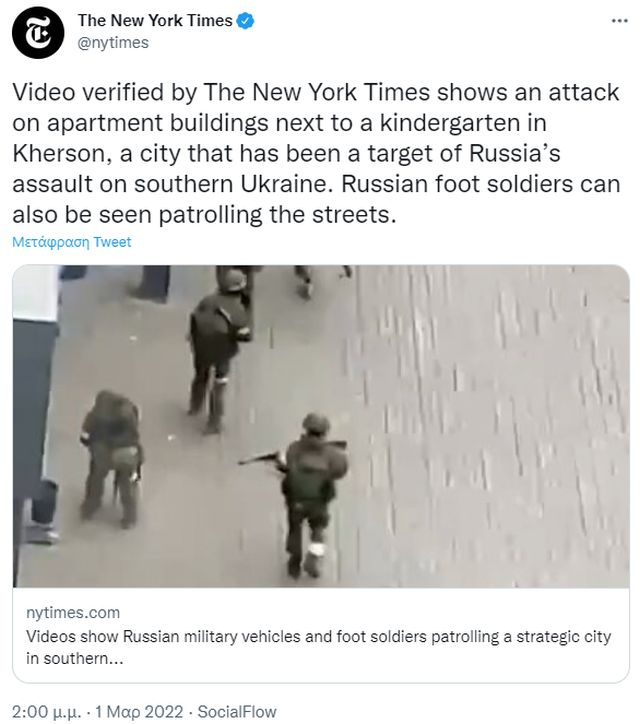Click the 2:00 μ.μ. timestamp
This screenshot has width=640, height=724.
click(47, 712)
